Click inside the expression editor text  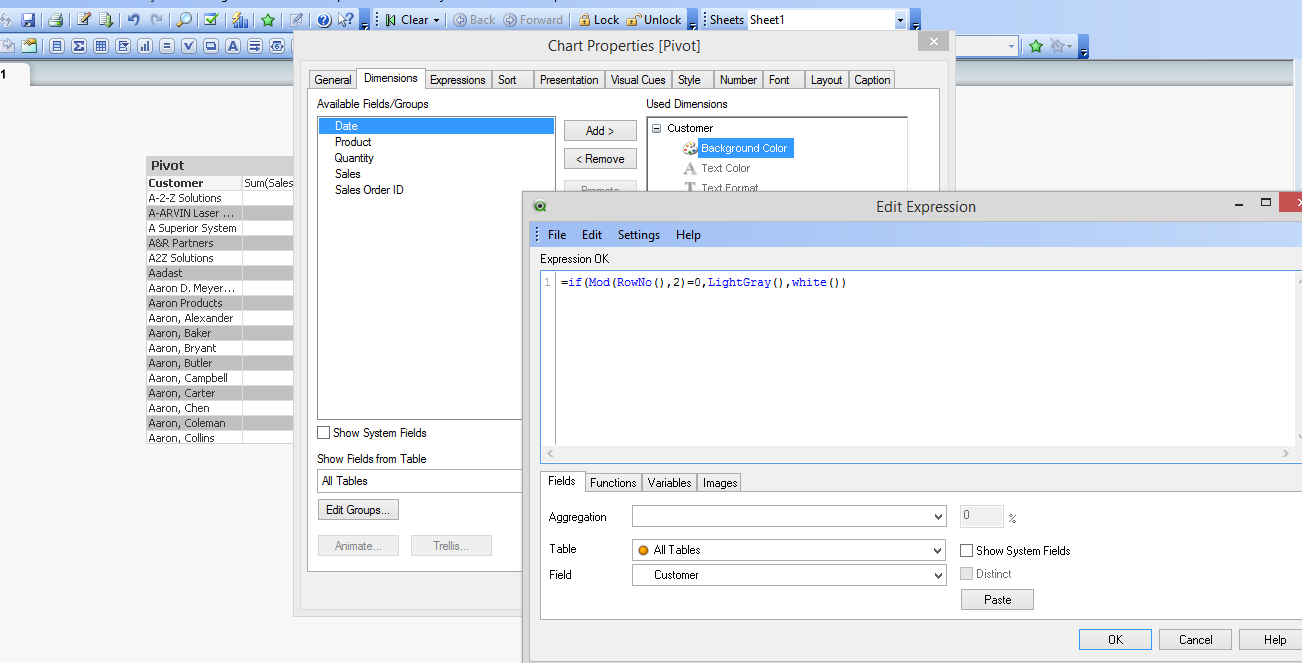point(704,282)
